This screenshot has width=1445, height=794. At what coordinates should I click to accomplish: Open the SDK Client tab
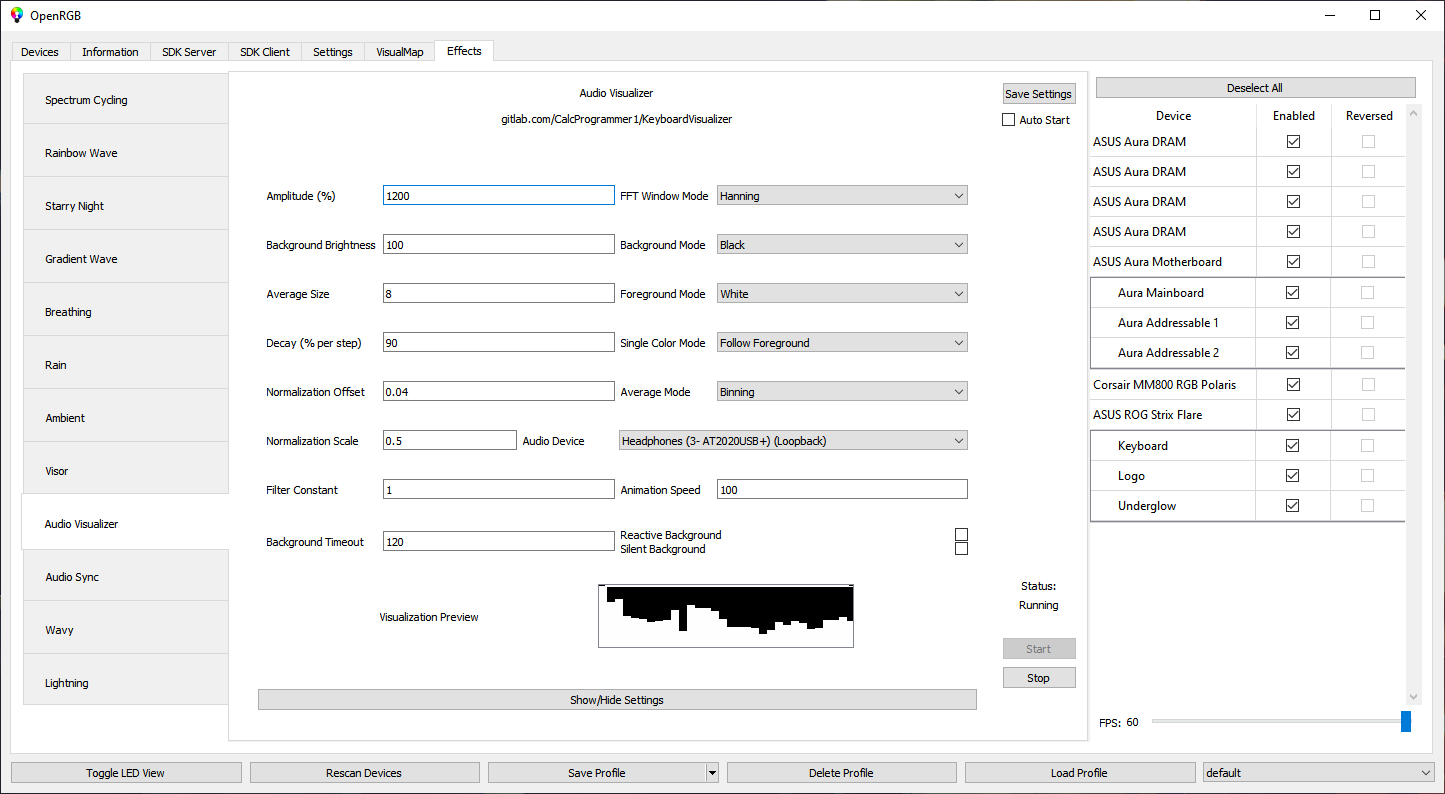tap(265, 52)
